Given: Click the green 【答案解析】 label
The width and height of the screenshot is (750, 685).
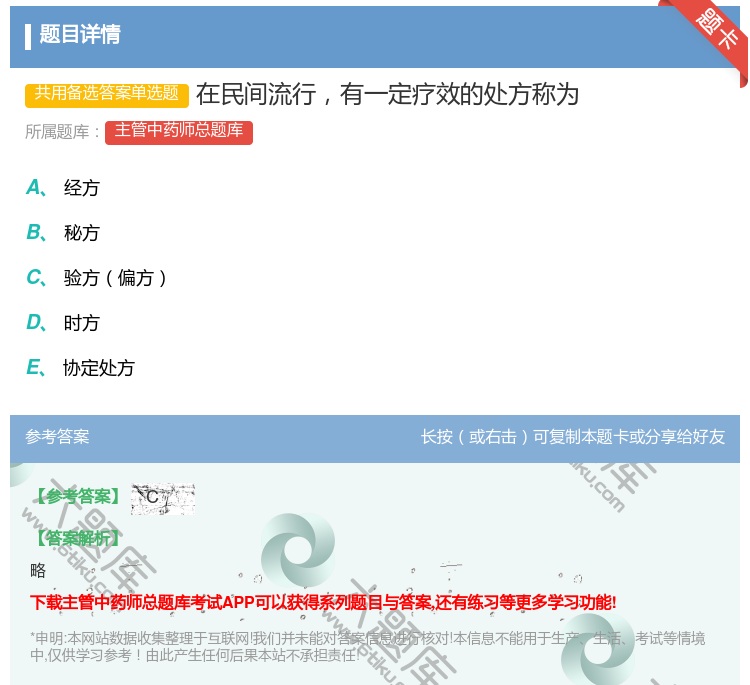Looking at the screenshot, I should coord(76,539).
